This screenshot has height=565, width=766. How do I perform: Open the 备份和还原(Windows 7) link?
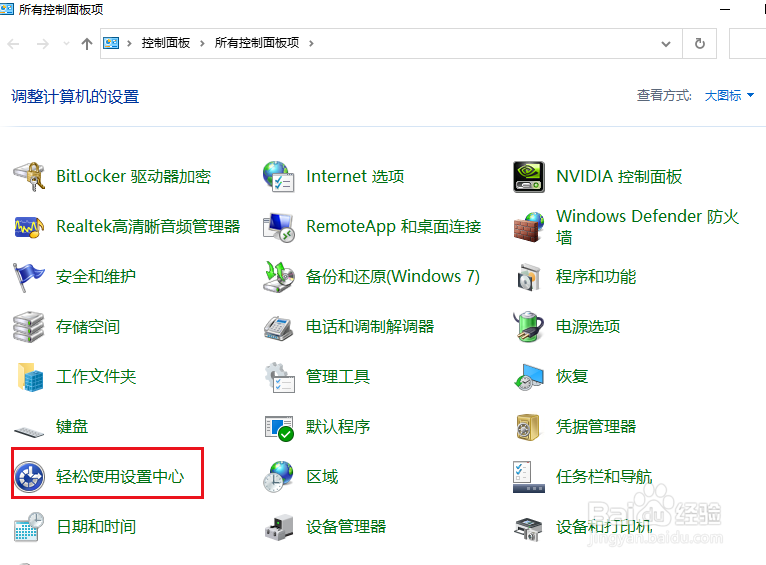click(393, 277)
